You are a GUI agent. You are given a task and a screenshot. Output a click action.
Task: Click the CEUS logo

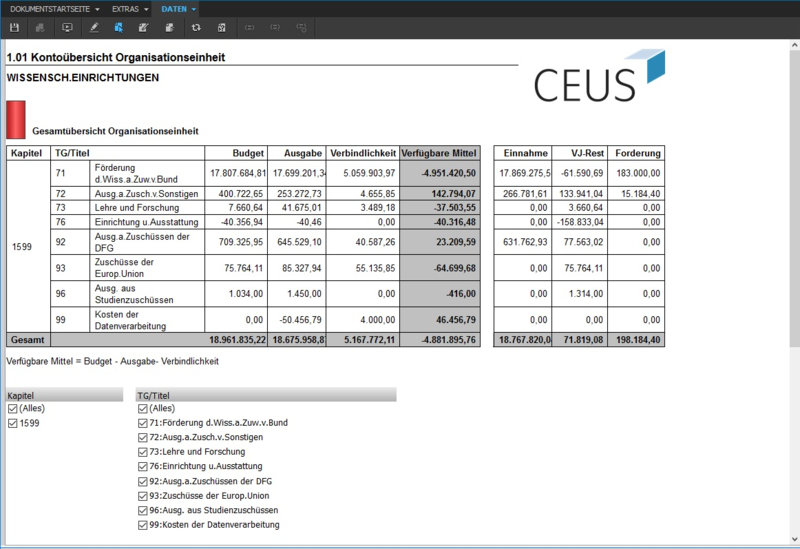(x=598, y=80)
